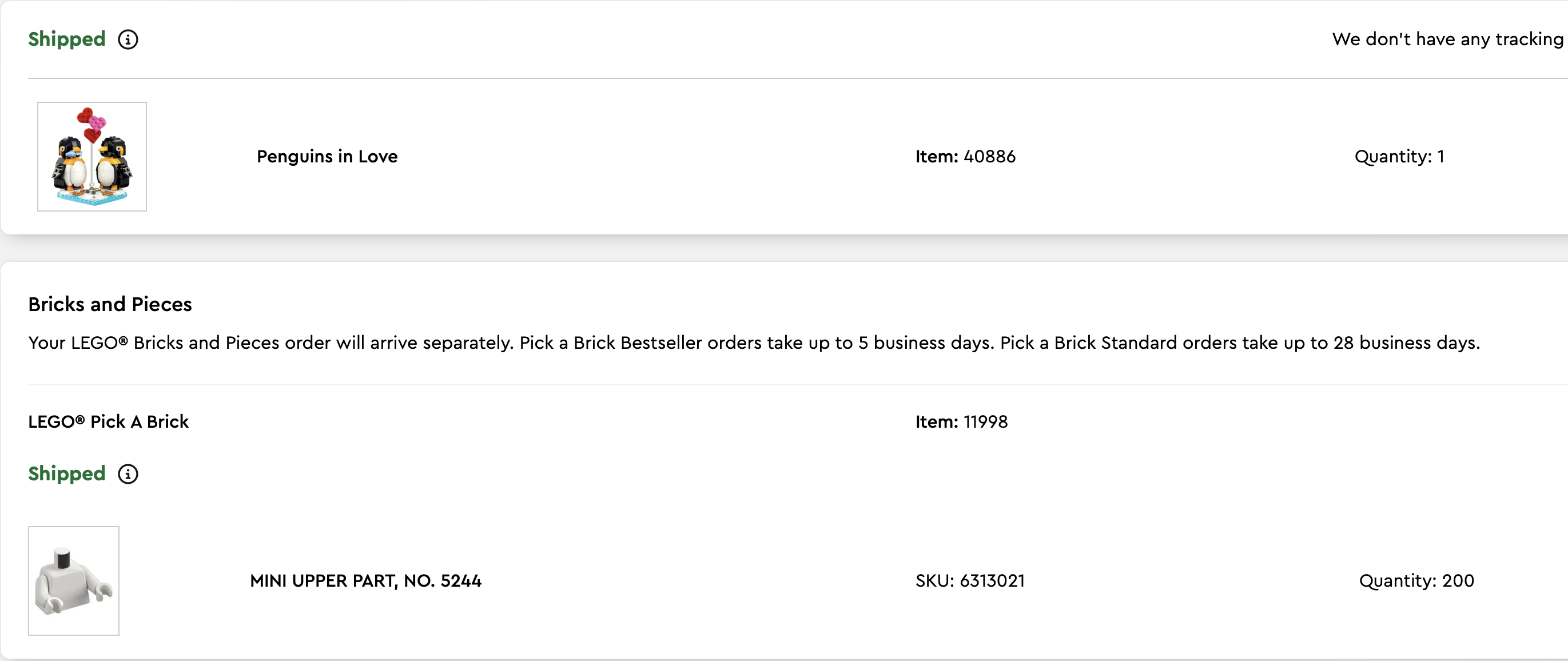Image resolution: width=1568 pixels, height=661 pixels.
Task: Click the word Item: before 11998
Action: coord(937,422)
